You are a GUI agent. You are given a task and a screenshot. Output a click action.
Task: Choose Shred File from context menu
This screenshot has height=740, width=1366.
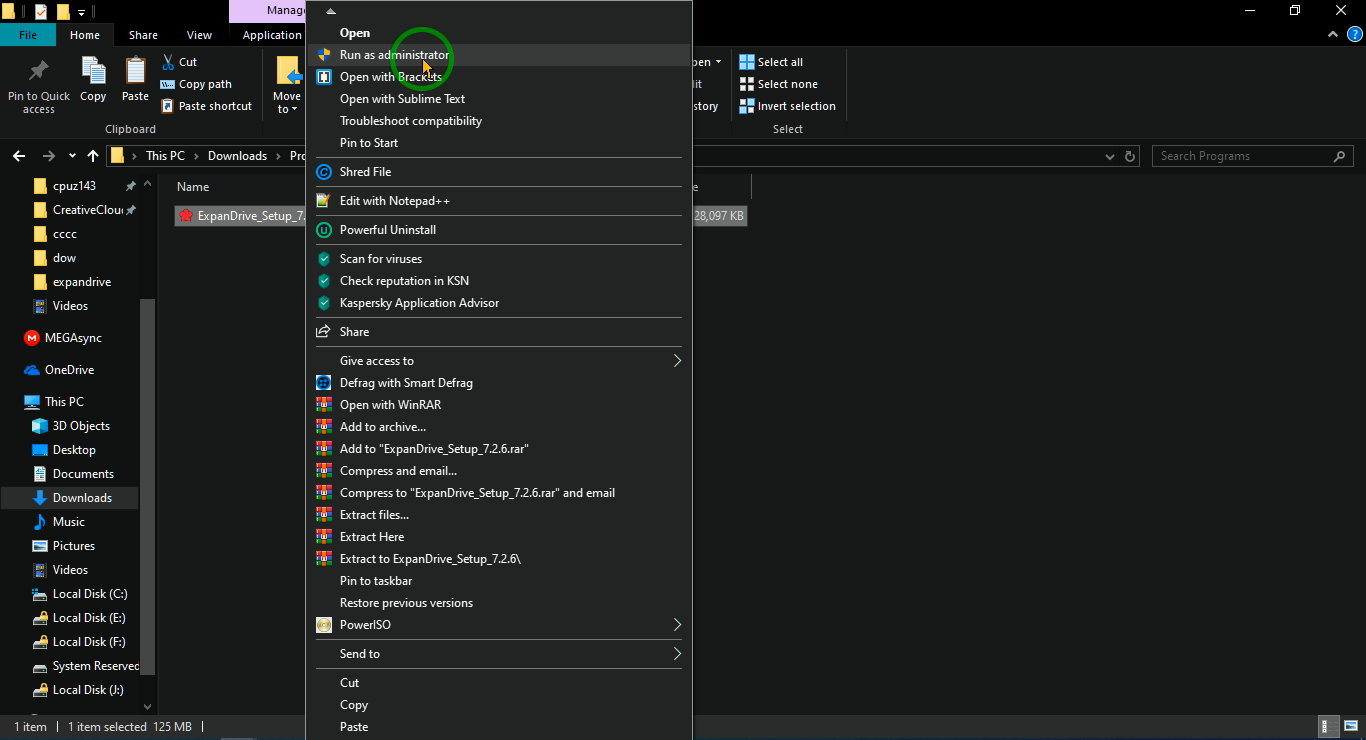(498, 172)
